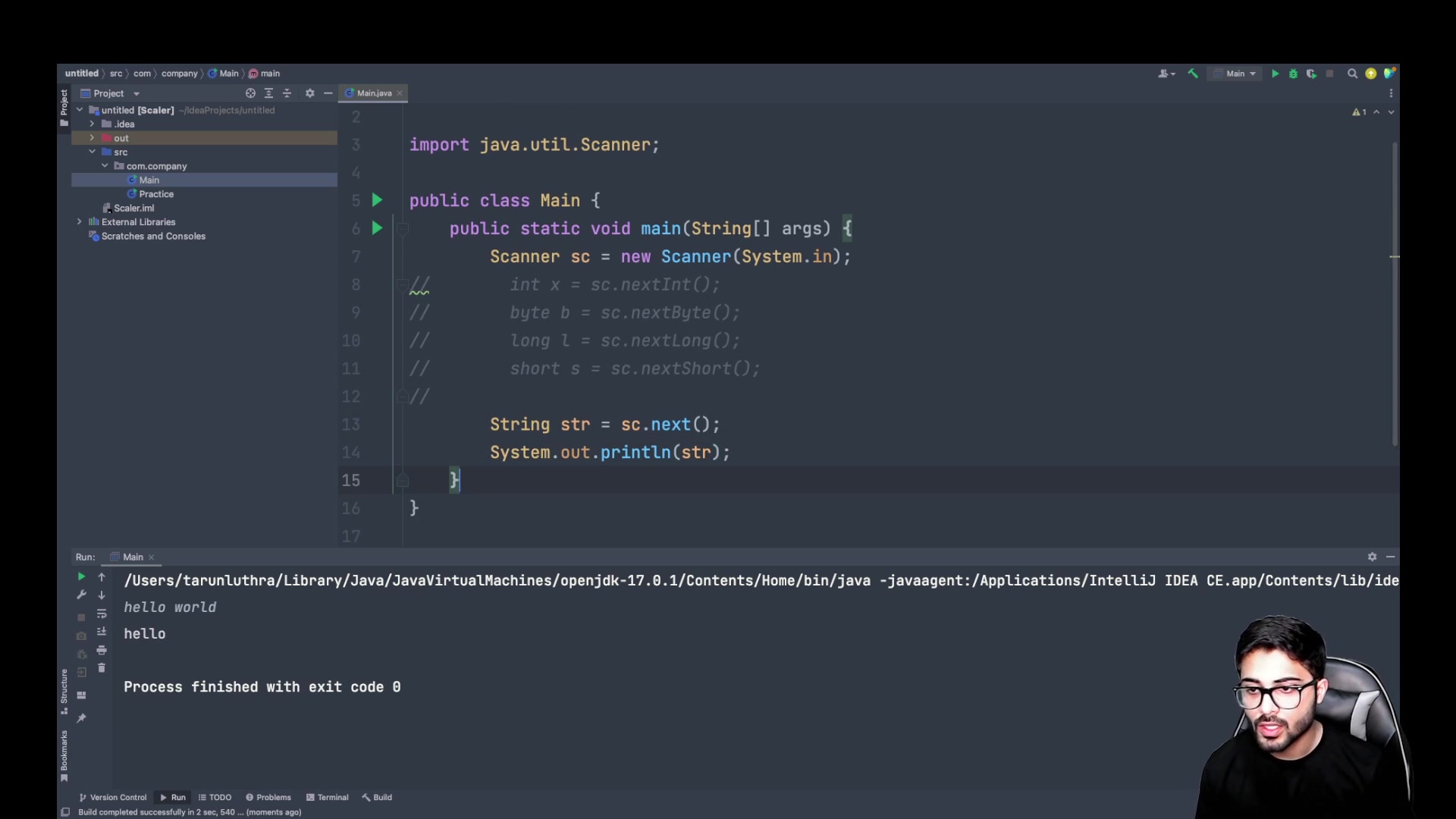Viewport: 1456px width, 819px height.
Task: Run with Coverage using the shield-play icon
Action: [x=1312, y=73]
